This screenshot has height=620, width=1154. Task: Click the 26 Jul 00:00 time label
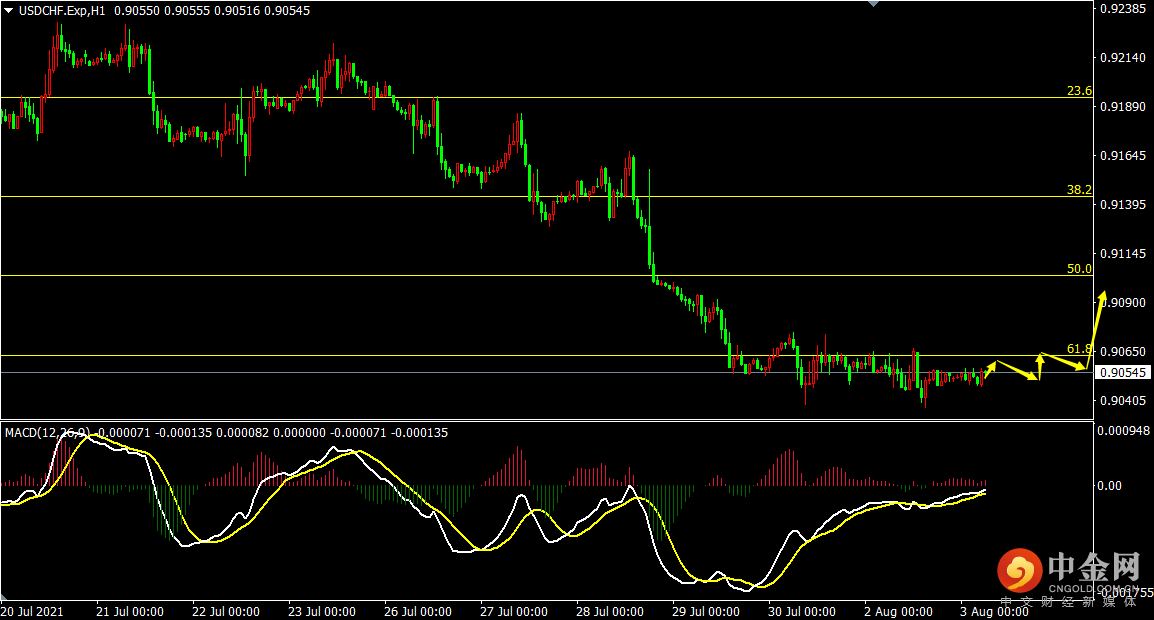click(418, 612)
